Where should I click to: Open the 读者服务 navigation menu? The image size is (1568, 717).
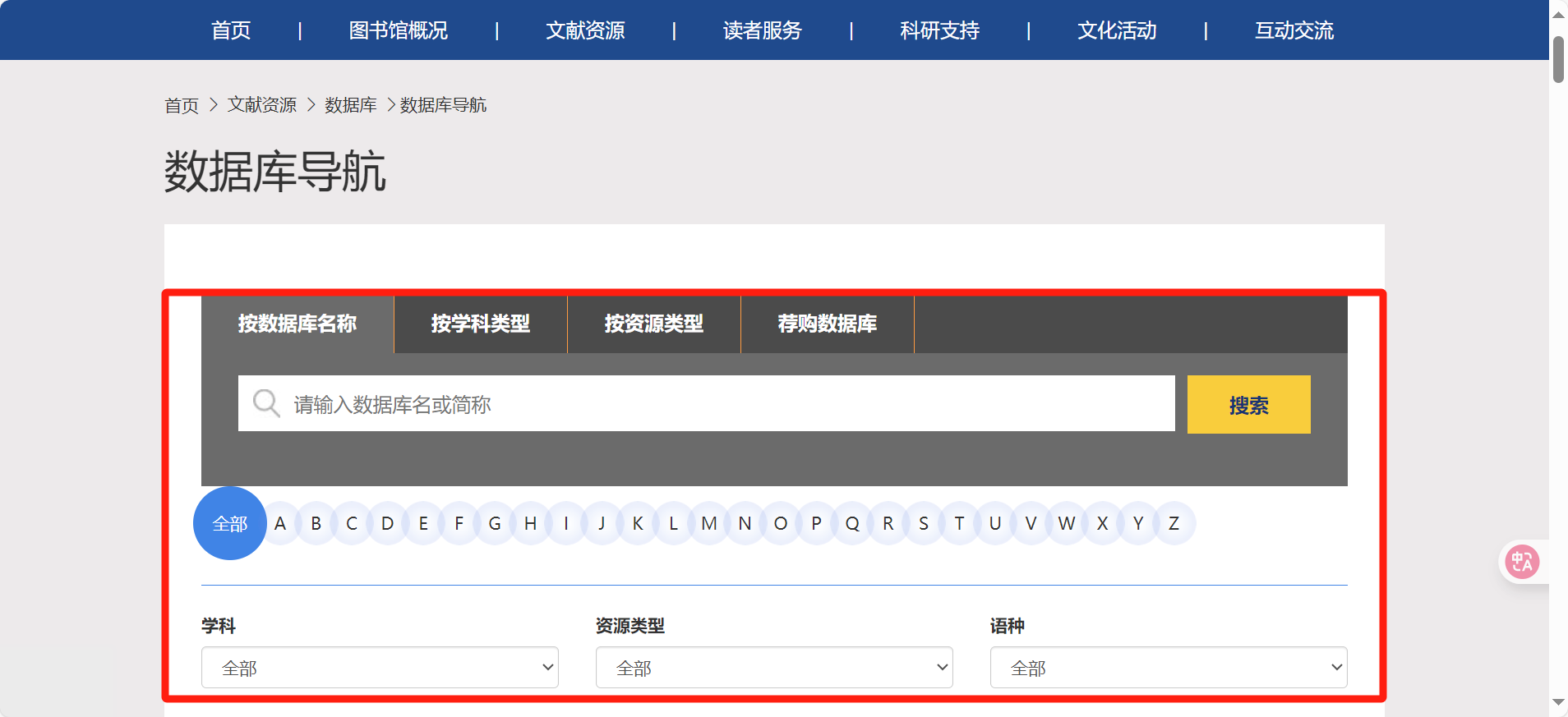[762, 30]
